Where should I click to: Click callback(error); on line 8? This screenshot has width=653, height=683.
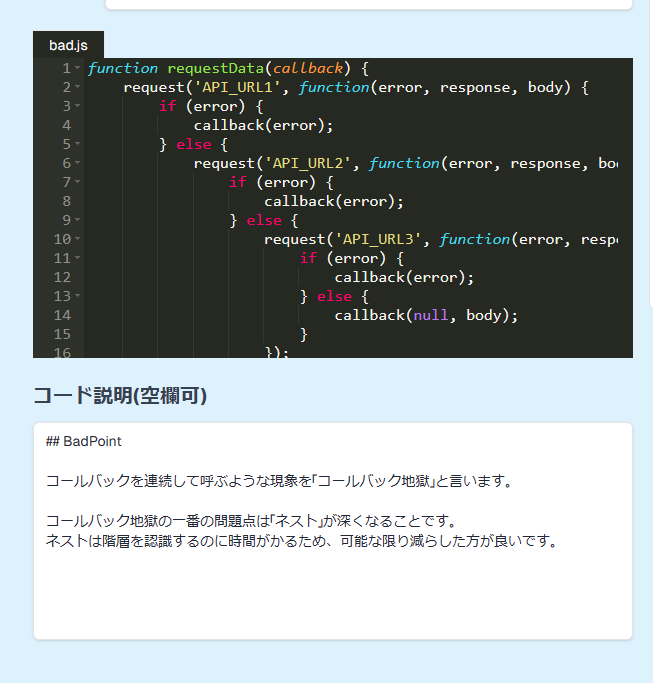coord(334,201)
